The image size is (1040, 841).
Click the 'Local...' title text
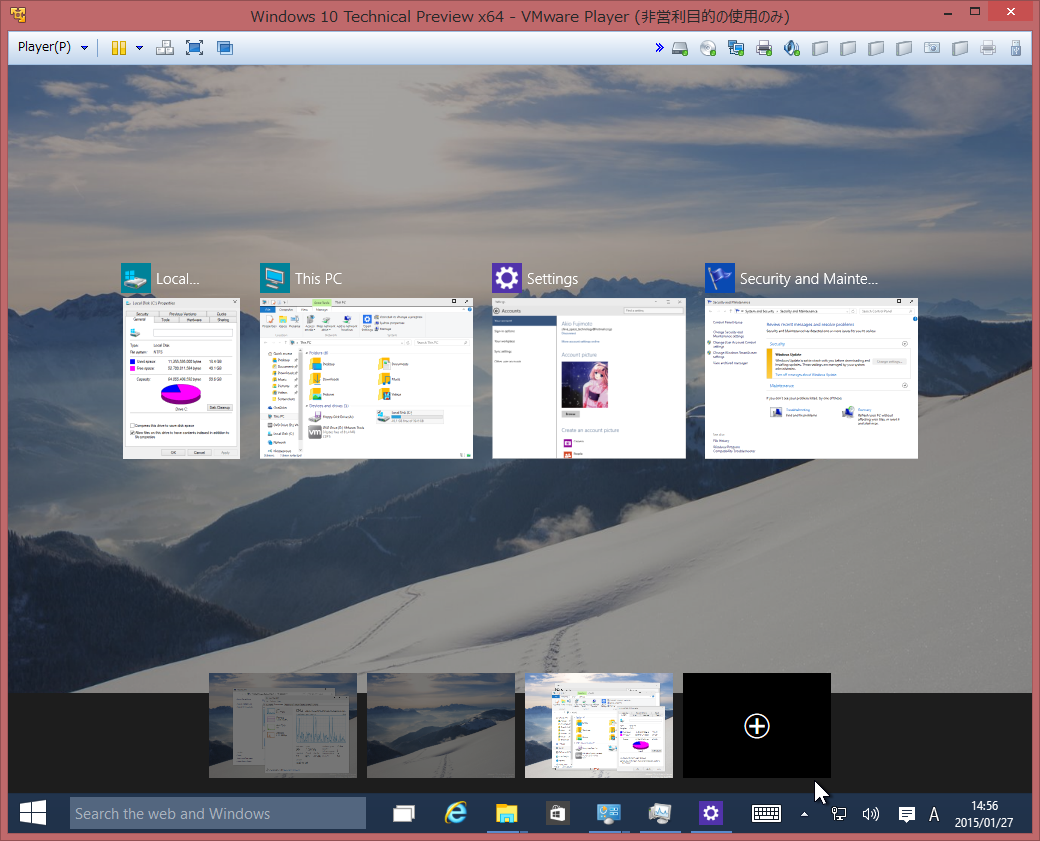pyautogui.click(x=177, y=279)
